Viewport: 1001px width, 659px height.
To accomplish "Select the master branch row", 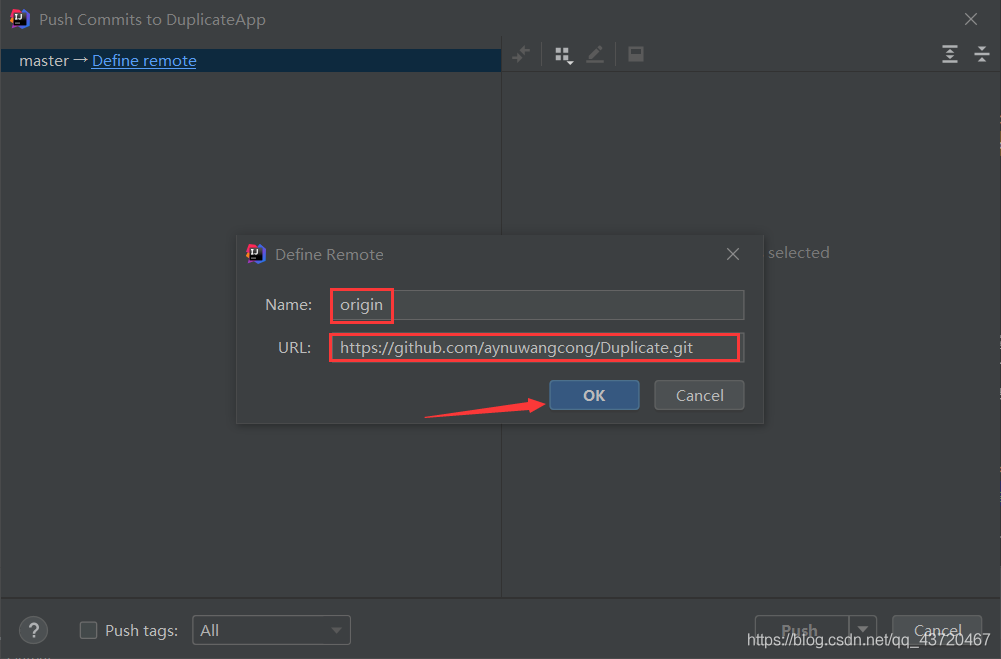I will click(x=251, y=61).
